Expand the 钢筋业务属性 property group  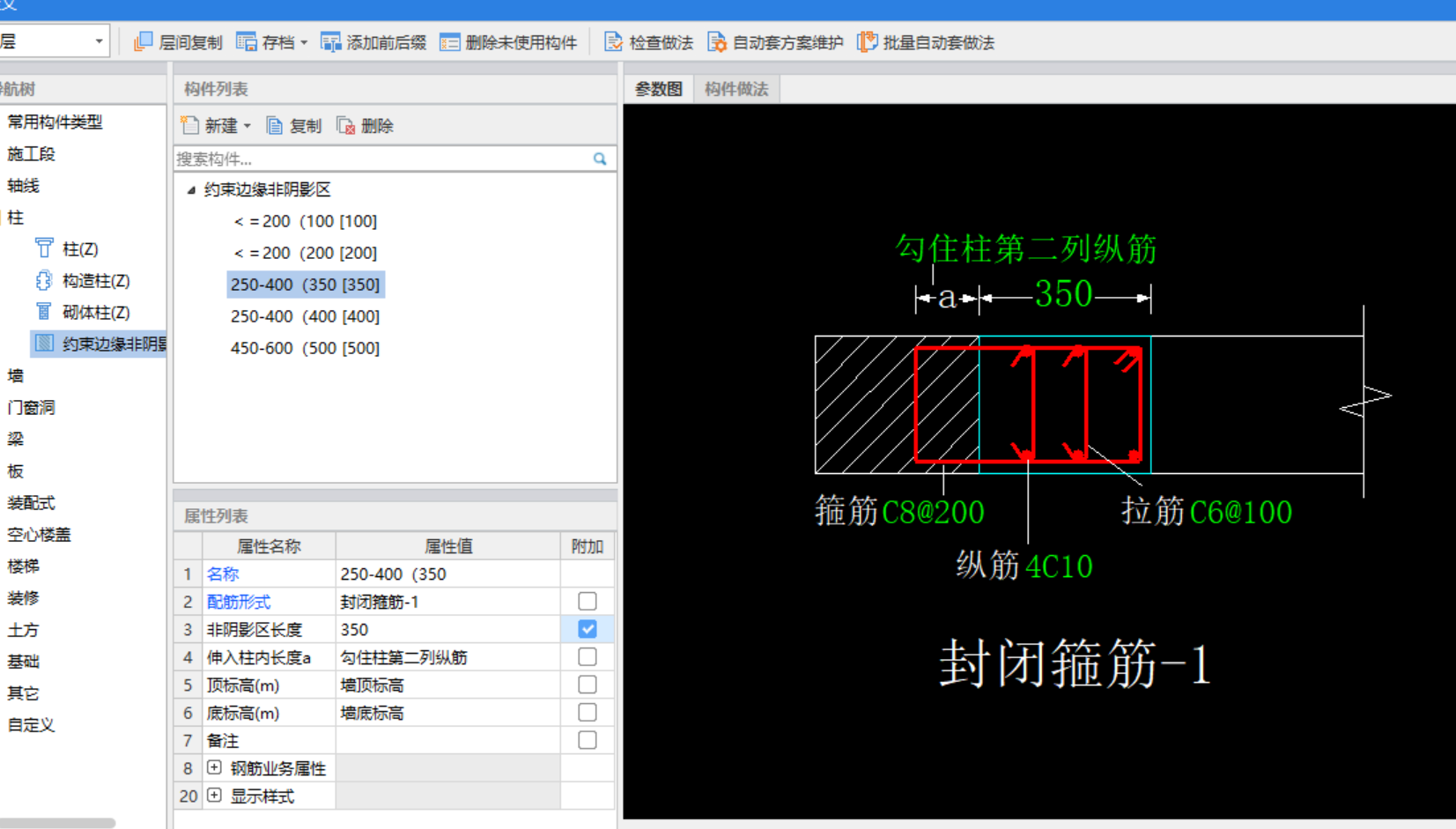(214, 767)
